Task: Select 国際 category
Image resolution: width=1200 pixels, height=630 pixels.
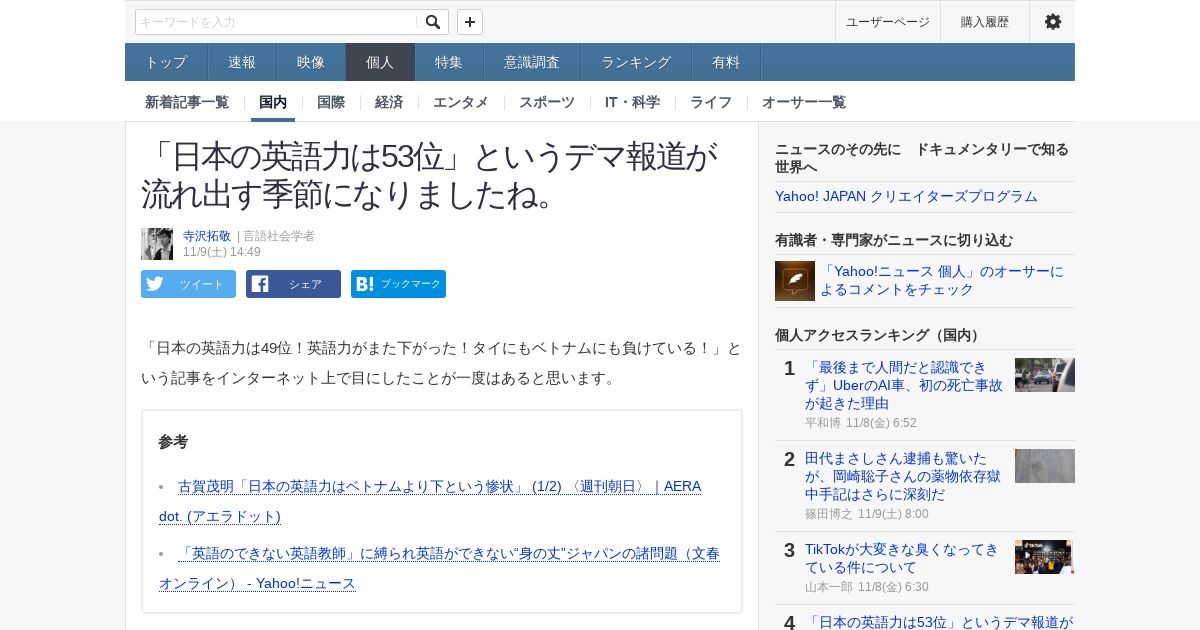Action: tap(331, 102)
